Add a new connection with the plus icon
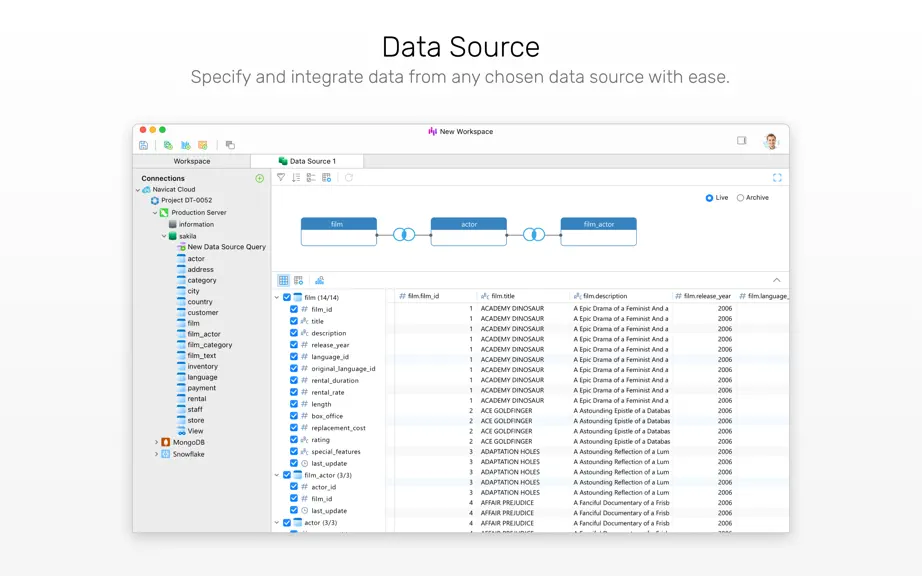Screen dimensions: 922x576 coord(259,178)
